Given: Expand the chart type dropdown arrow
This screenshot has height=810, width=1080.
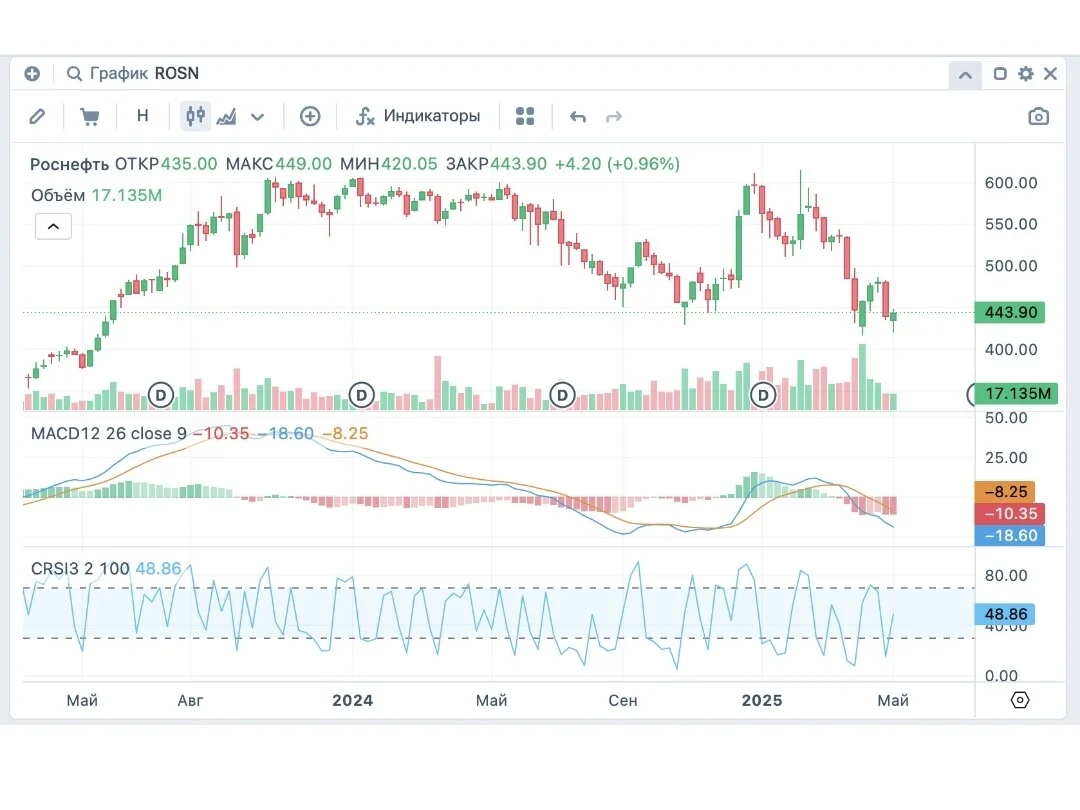Looking at the screenshot, I should [258, 117].
